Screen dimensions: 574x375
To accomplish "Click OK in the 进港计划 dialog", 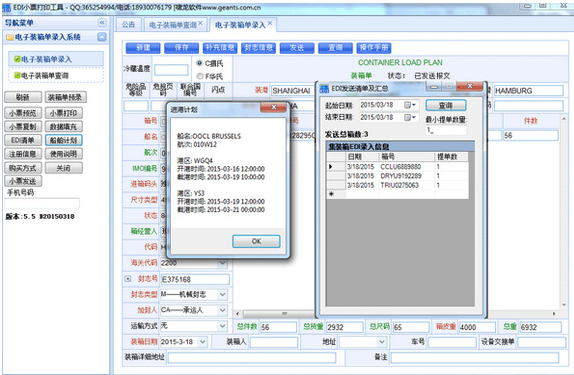I will coord(256,241).
